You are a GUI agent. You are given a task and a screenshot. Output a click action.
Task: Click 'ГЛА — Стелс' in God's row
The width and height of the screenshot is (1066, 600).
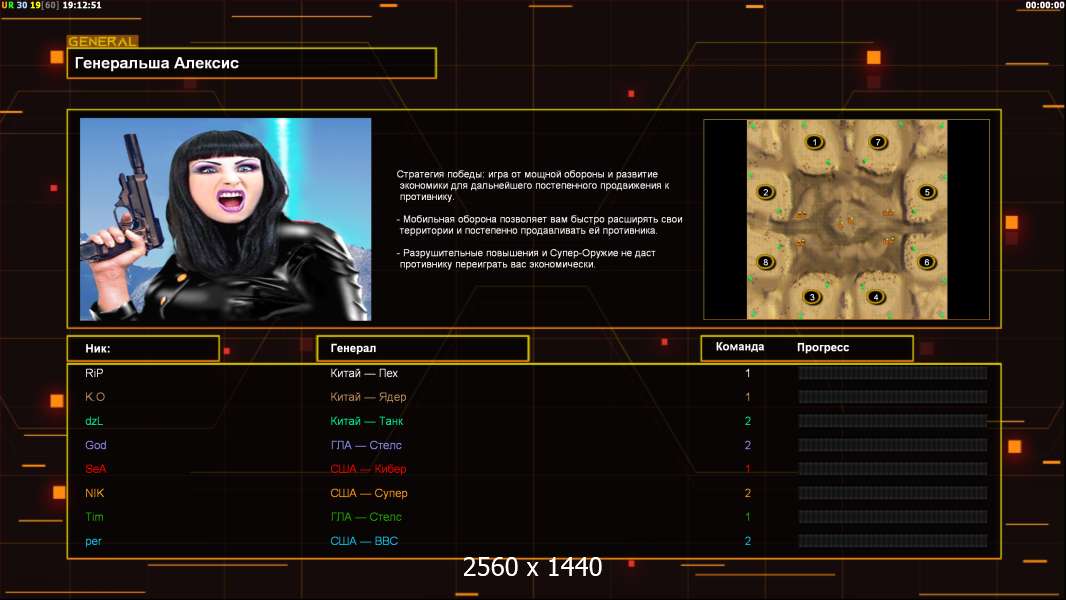[x=366, y=445]
